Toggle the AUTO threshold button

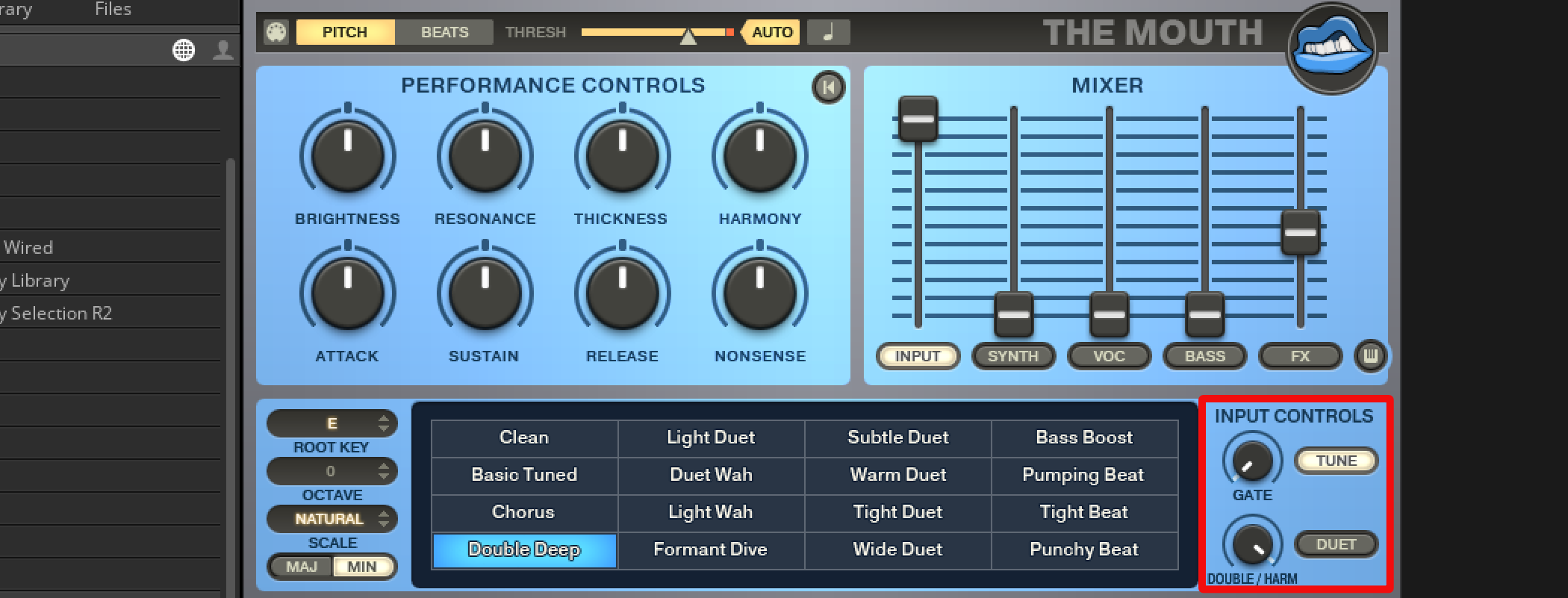771,32
